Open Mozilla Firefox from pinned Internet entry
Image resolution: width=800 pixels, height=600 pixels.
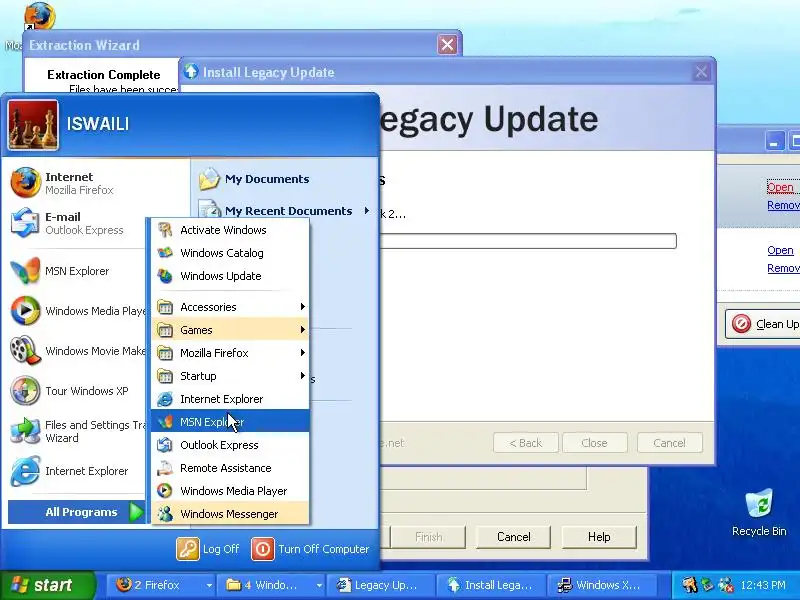click(x=77, y=183)
